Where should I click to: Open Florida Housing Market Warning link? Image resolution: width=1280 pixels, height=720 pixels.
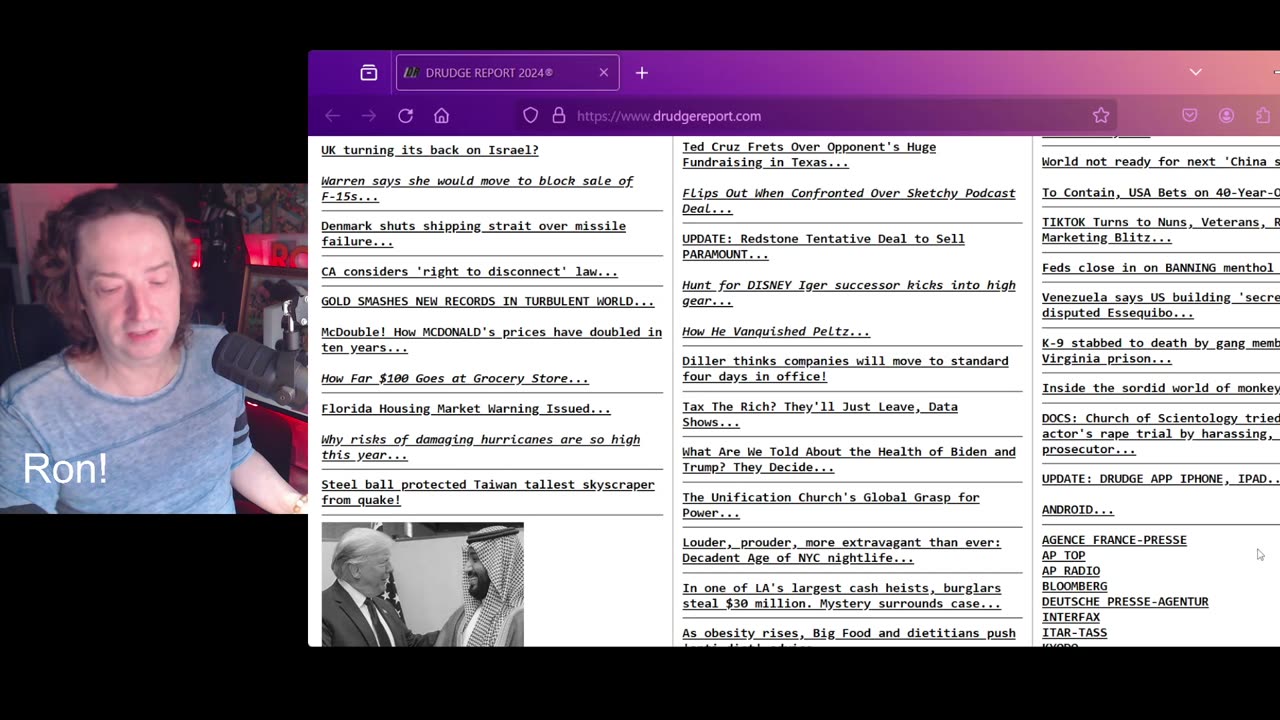(x=466, y=408)
